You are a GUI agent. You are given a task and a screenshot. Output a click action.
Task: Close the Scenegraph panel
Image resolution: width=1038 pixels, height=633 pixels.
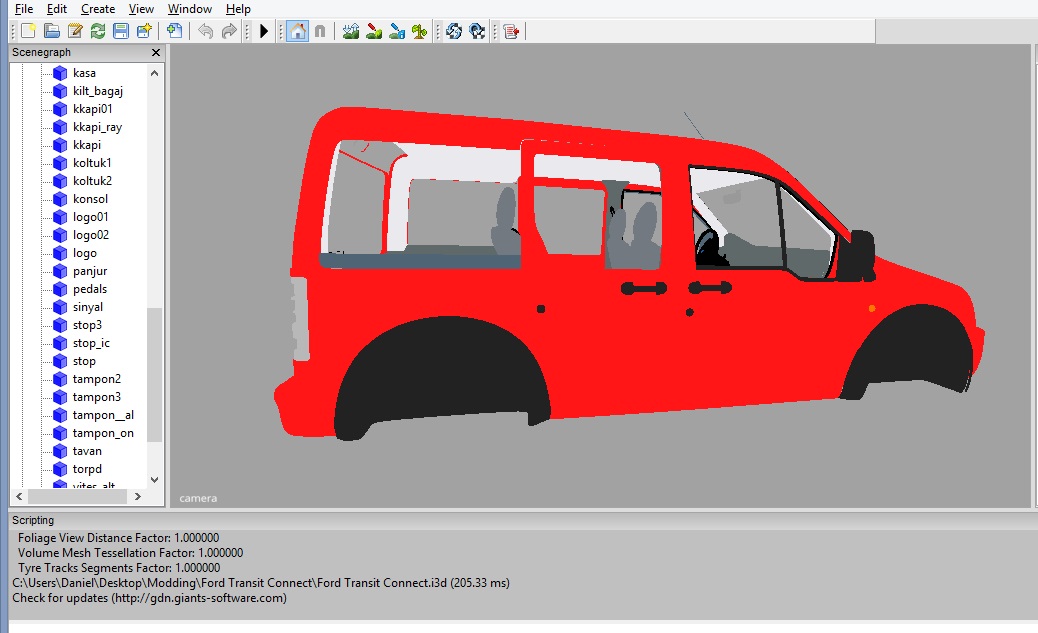pos(156,52)
